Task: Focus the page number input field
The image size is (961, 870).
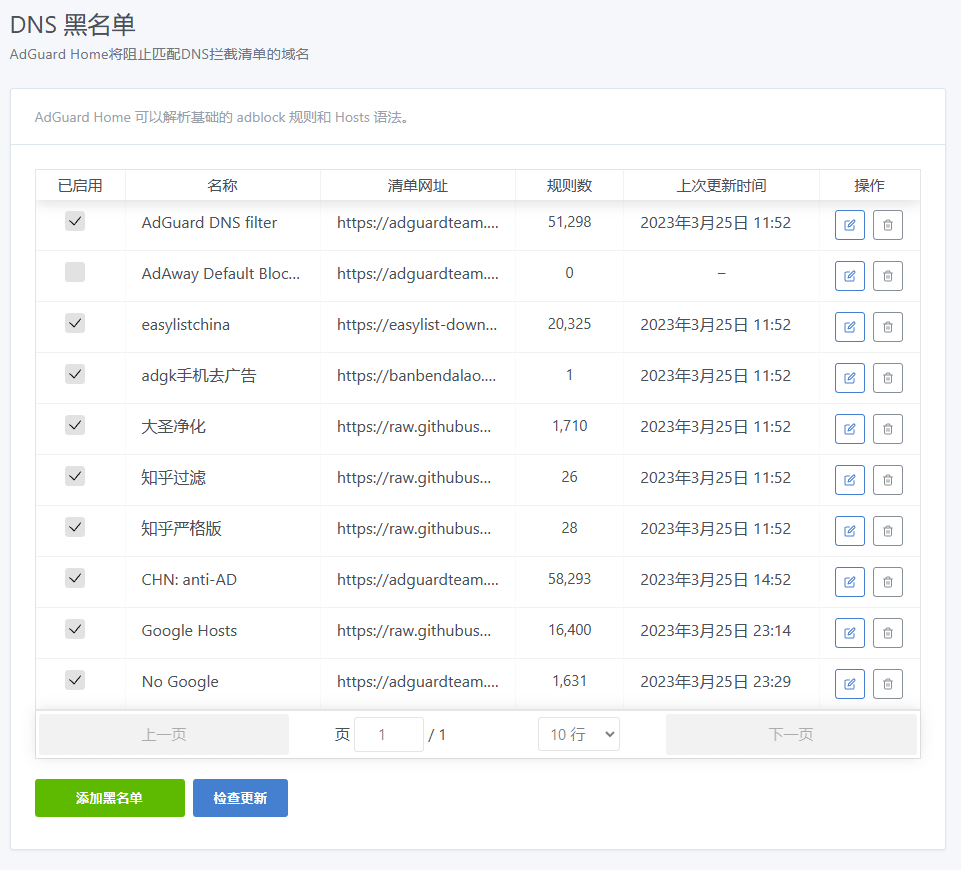Action: coord(388,735)
